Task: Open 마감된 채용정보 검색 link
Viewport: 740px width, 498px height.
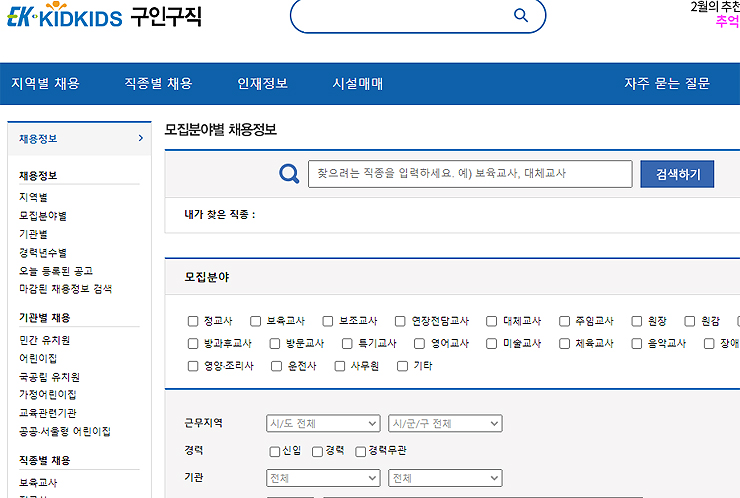Action: [65, 289]
